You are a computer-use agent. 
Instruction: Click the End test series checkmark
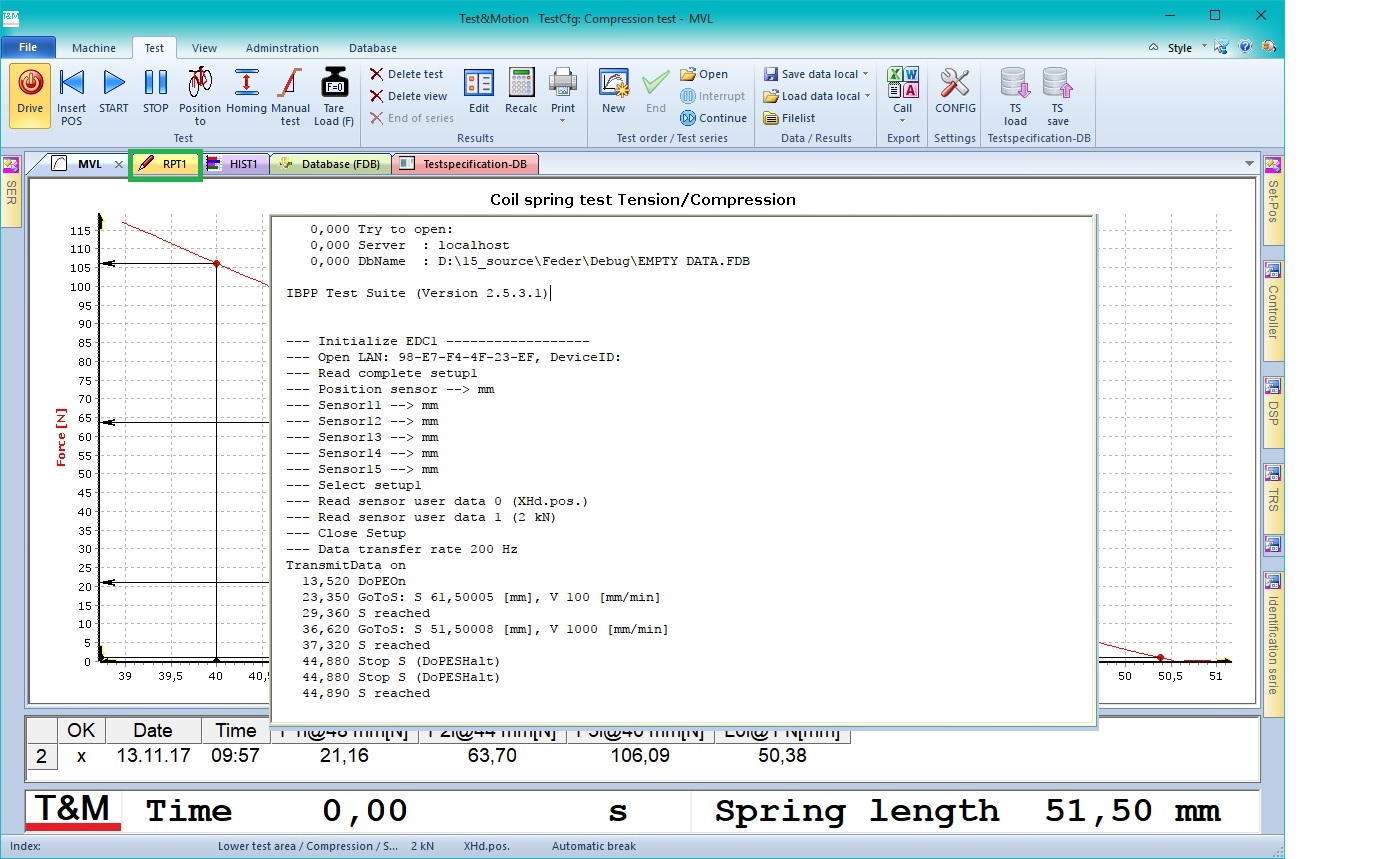click(x=656, y=91)
